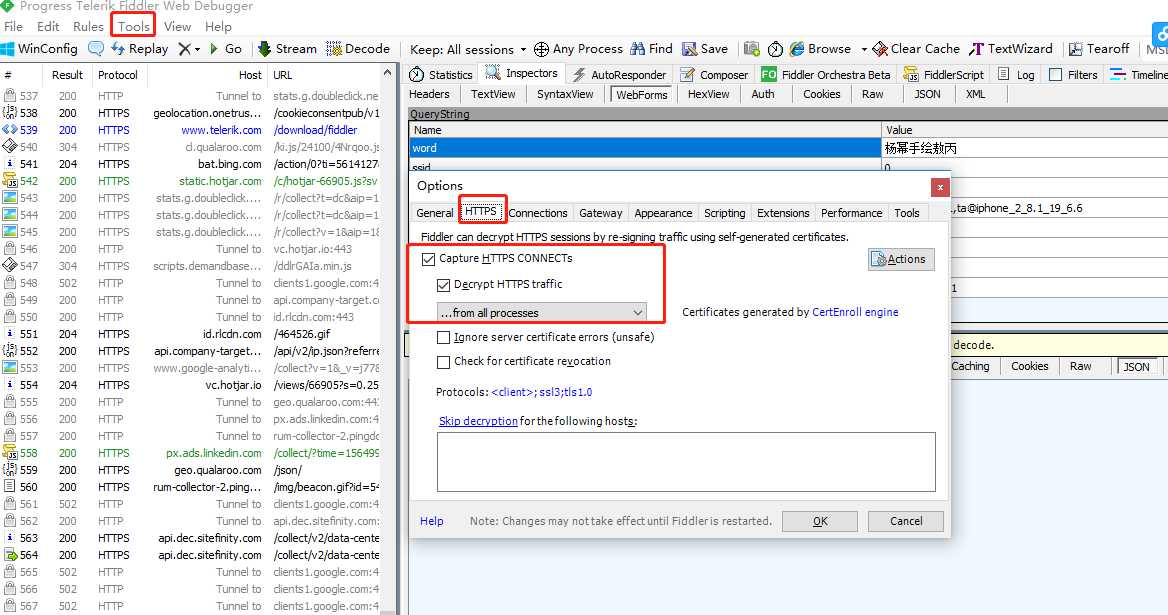The image size is (1168, 615).
Task: Click the Browse toolbar button
Action: pyautogui.click(x=820, y=49)
